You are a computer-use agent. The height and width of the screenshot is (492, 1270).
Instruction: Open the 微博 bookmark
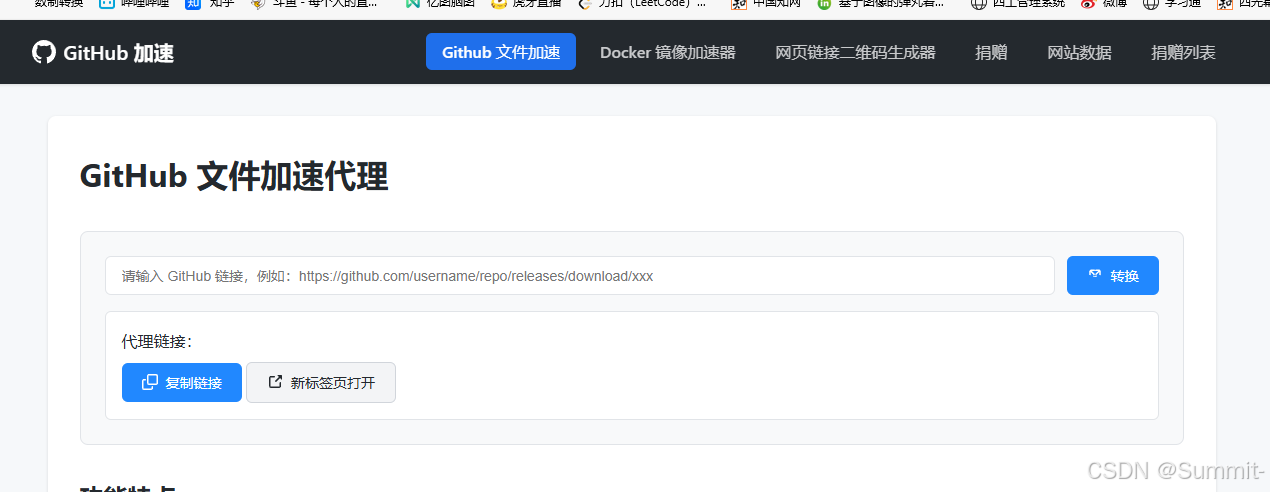pyautogui.click(x=1103, y=4)
